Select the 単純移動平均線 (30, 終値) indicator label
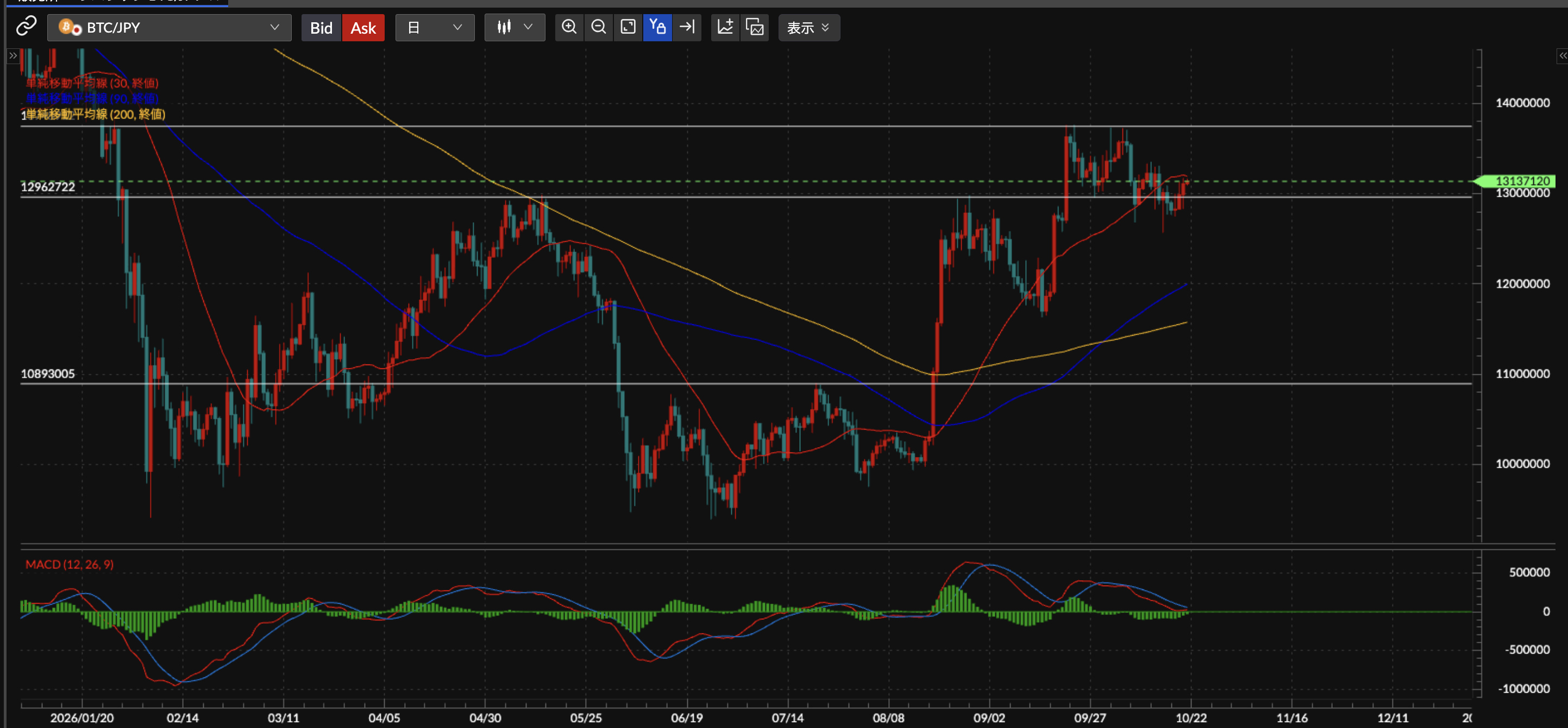This screenshot has width=1568, height=728. [92, 83]
